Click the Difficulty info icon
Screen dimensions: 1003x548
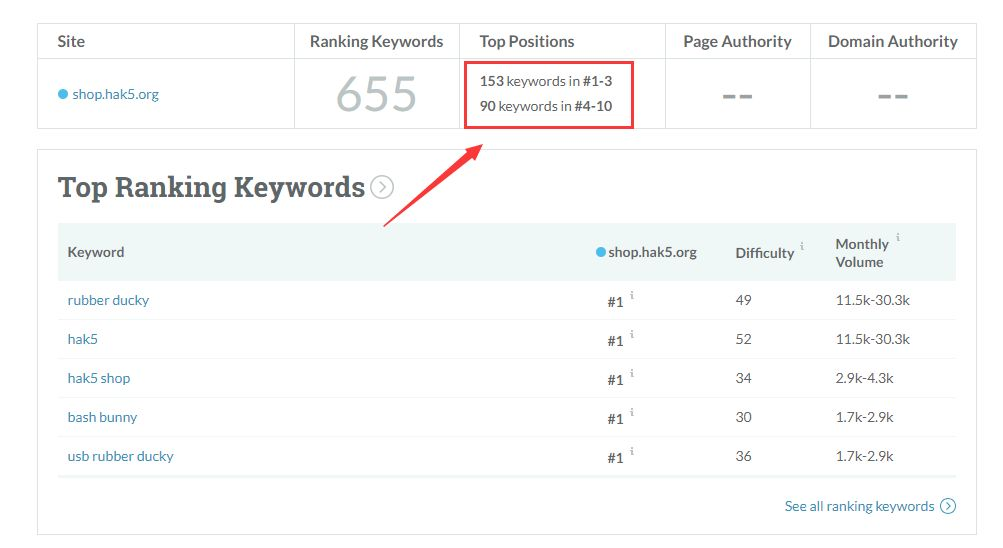point(802,246)
